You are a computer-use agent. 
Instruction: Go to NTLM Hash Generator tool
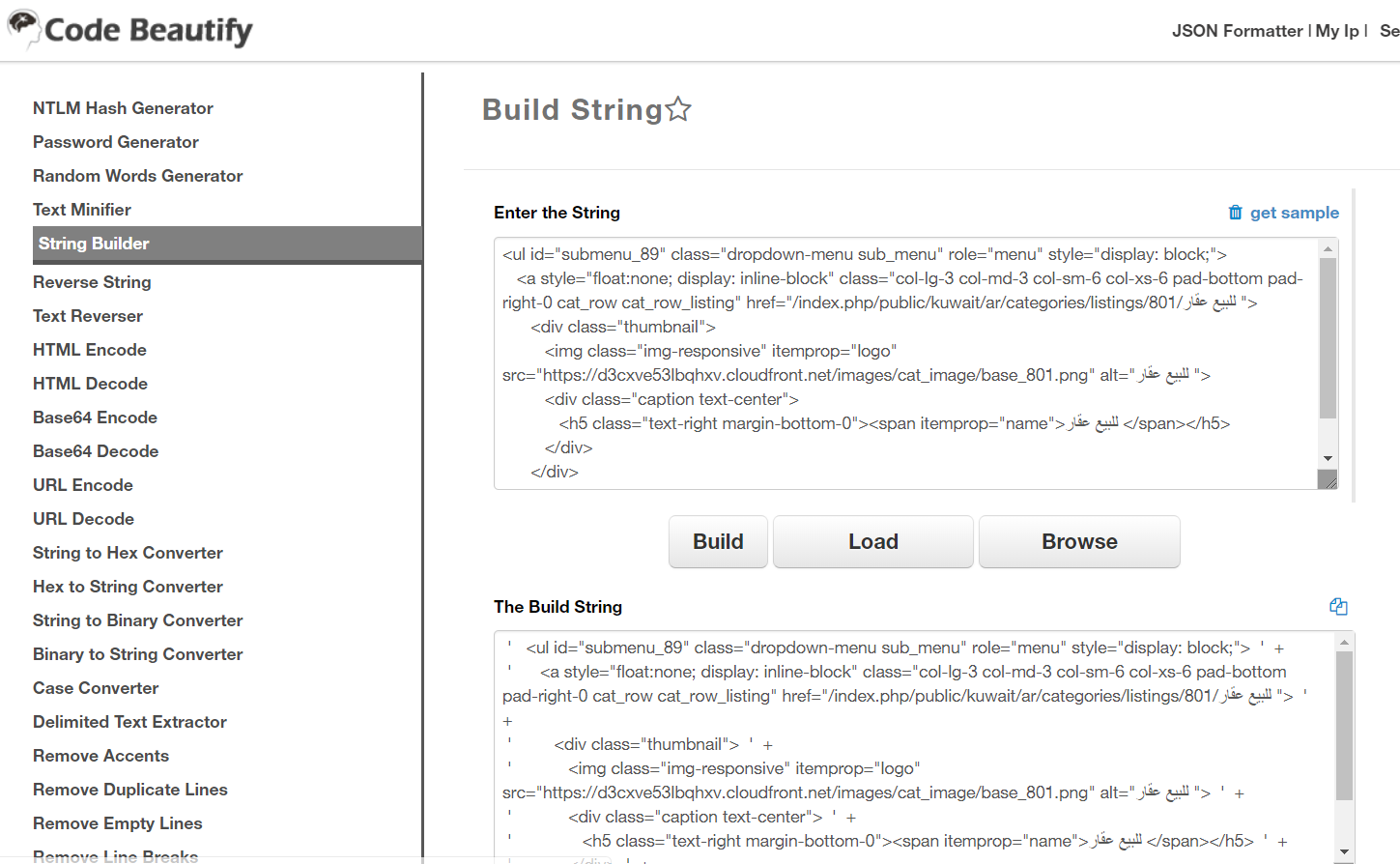123,108
